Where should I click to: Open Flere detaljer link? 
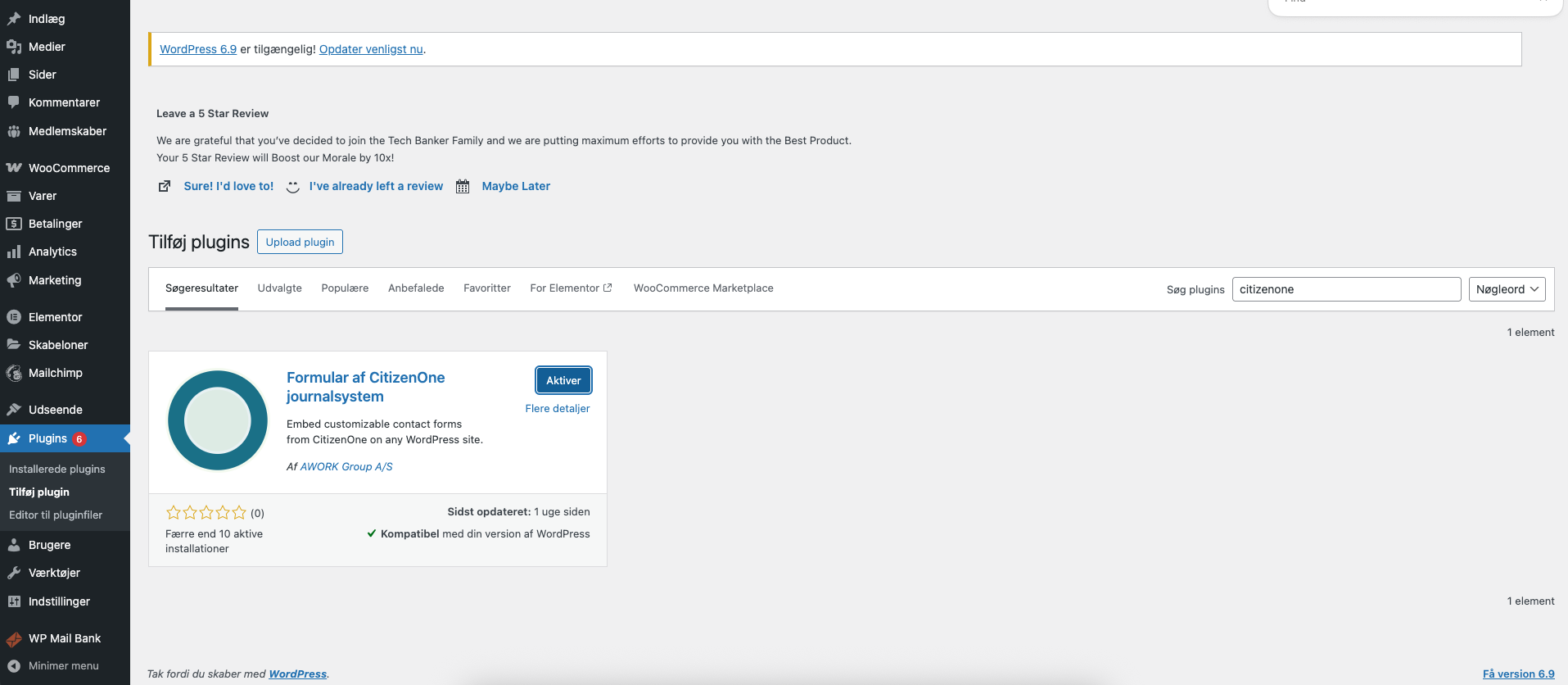(x=557, y=408)
